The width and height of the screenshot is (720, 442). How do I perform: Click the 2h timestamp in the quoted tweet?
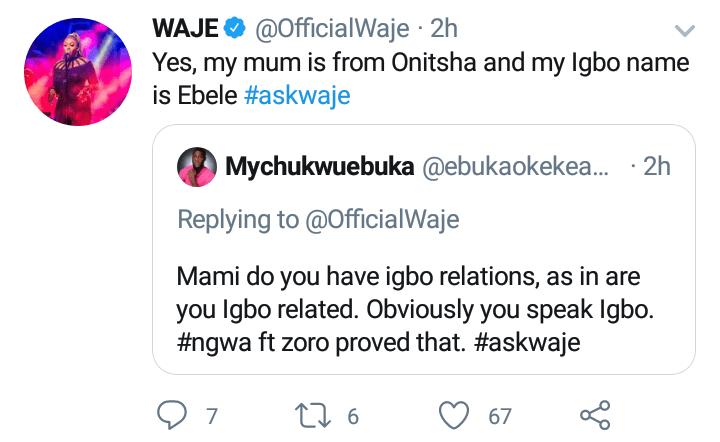point(656,167)
